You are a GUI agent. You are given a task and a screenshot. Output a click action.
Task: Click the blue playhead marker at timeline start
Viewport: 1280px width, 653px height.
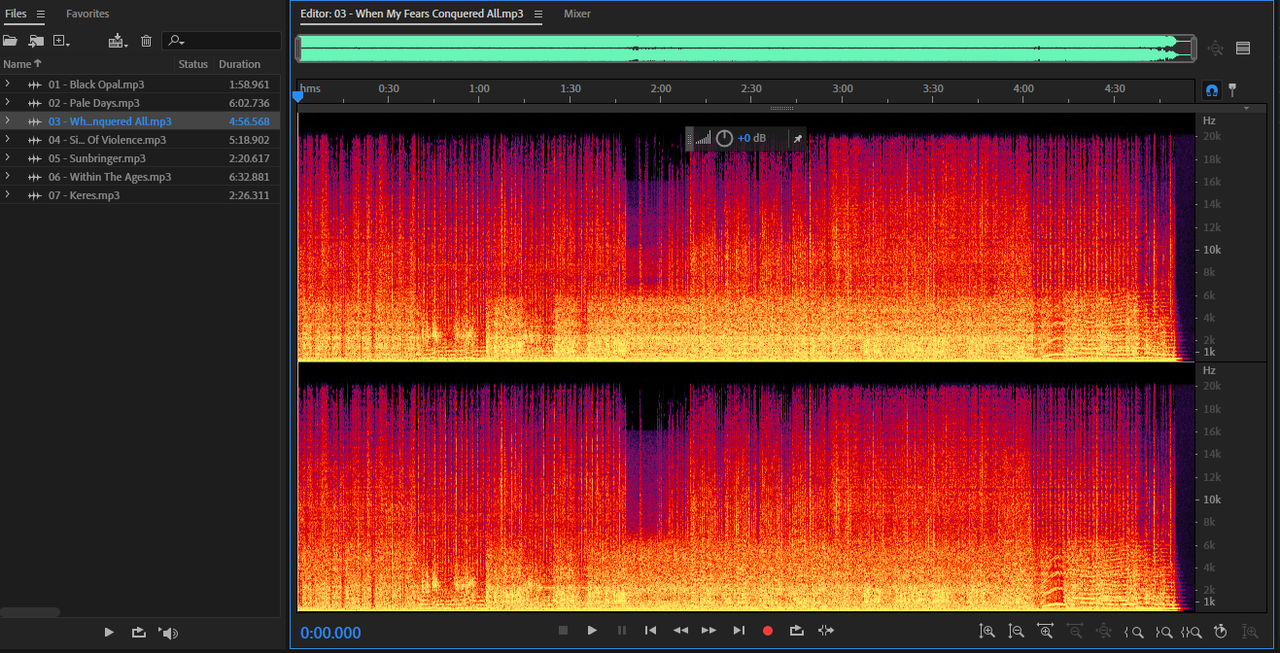click(x=297, y=97)
